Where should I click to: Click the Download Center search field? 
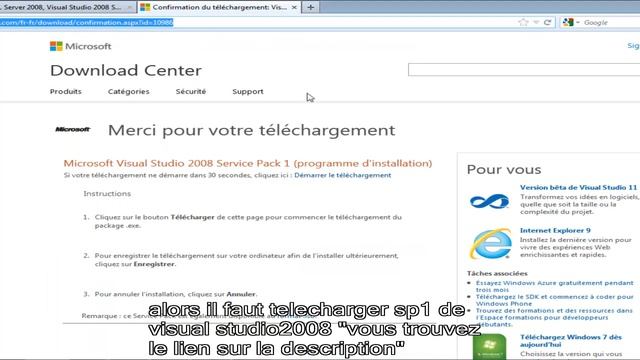coord(524,69)
